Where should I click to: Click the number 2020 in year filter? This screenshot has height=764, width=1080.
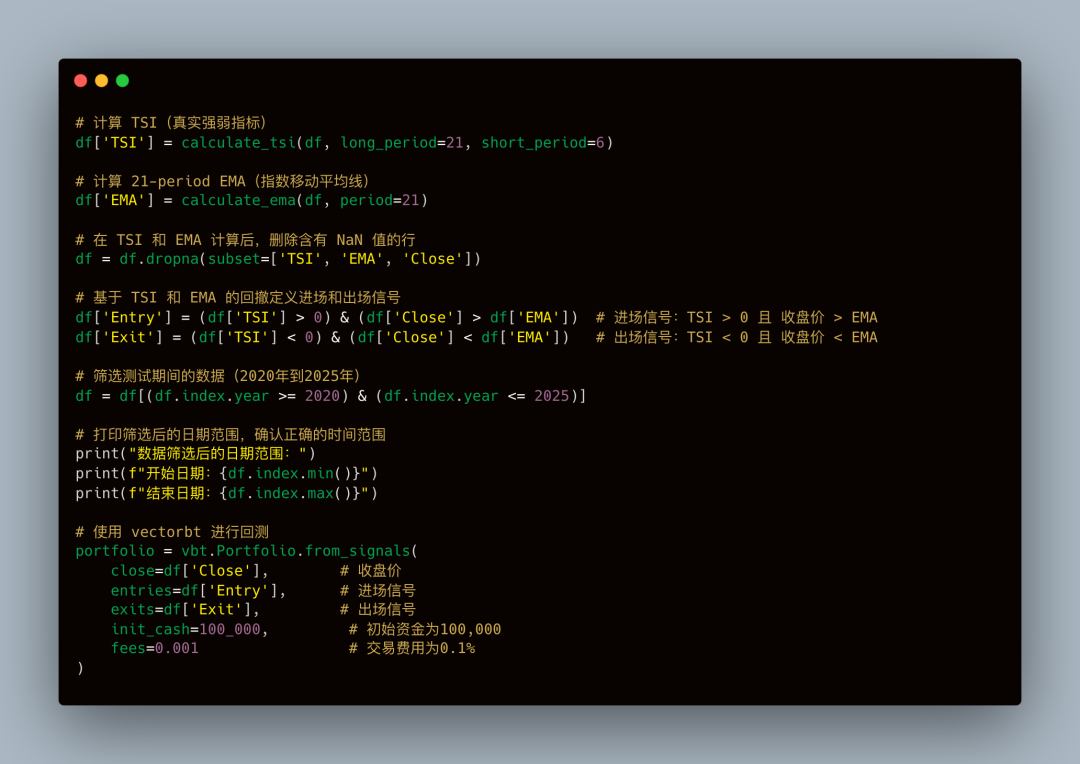click(322, 396)
